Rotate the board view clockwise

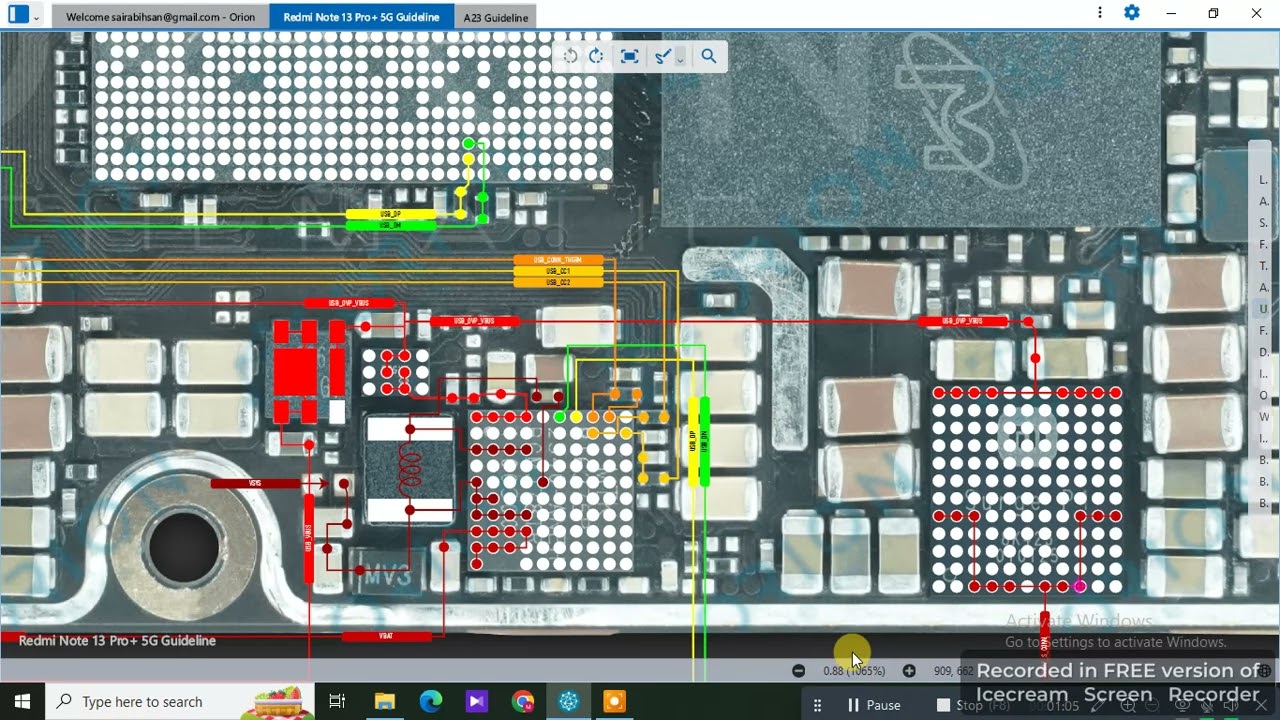tap(597, 56)
